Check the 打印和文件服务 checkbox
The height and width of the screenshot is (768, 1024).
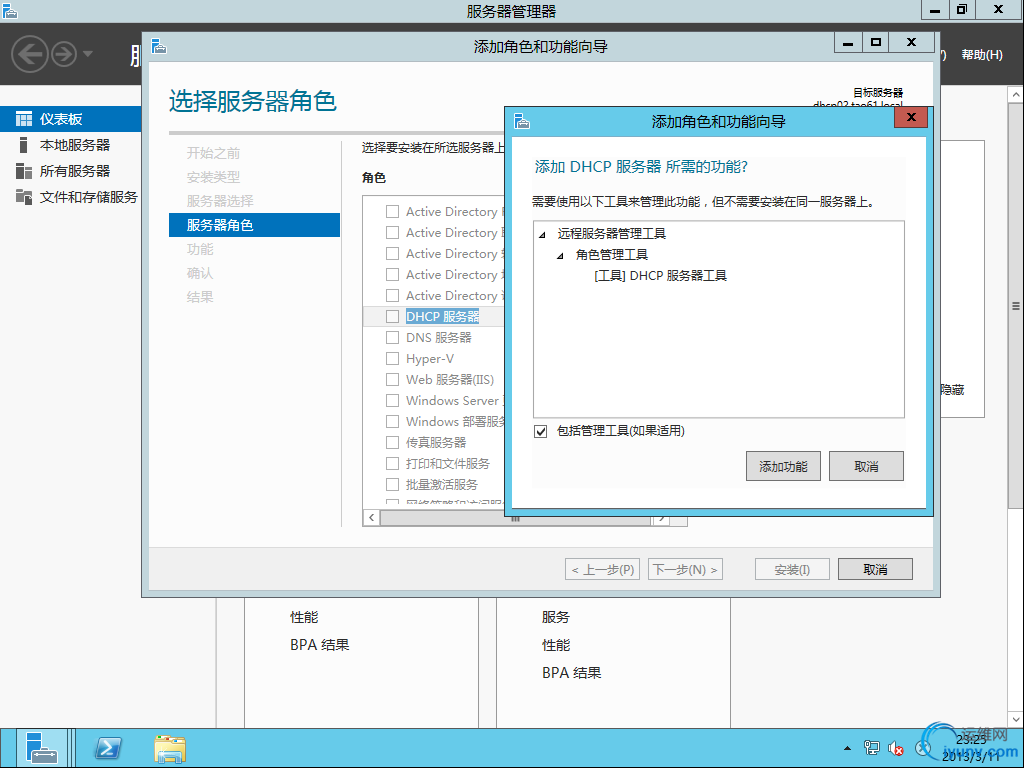pyautogui.click(x=392, y=464)
